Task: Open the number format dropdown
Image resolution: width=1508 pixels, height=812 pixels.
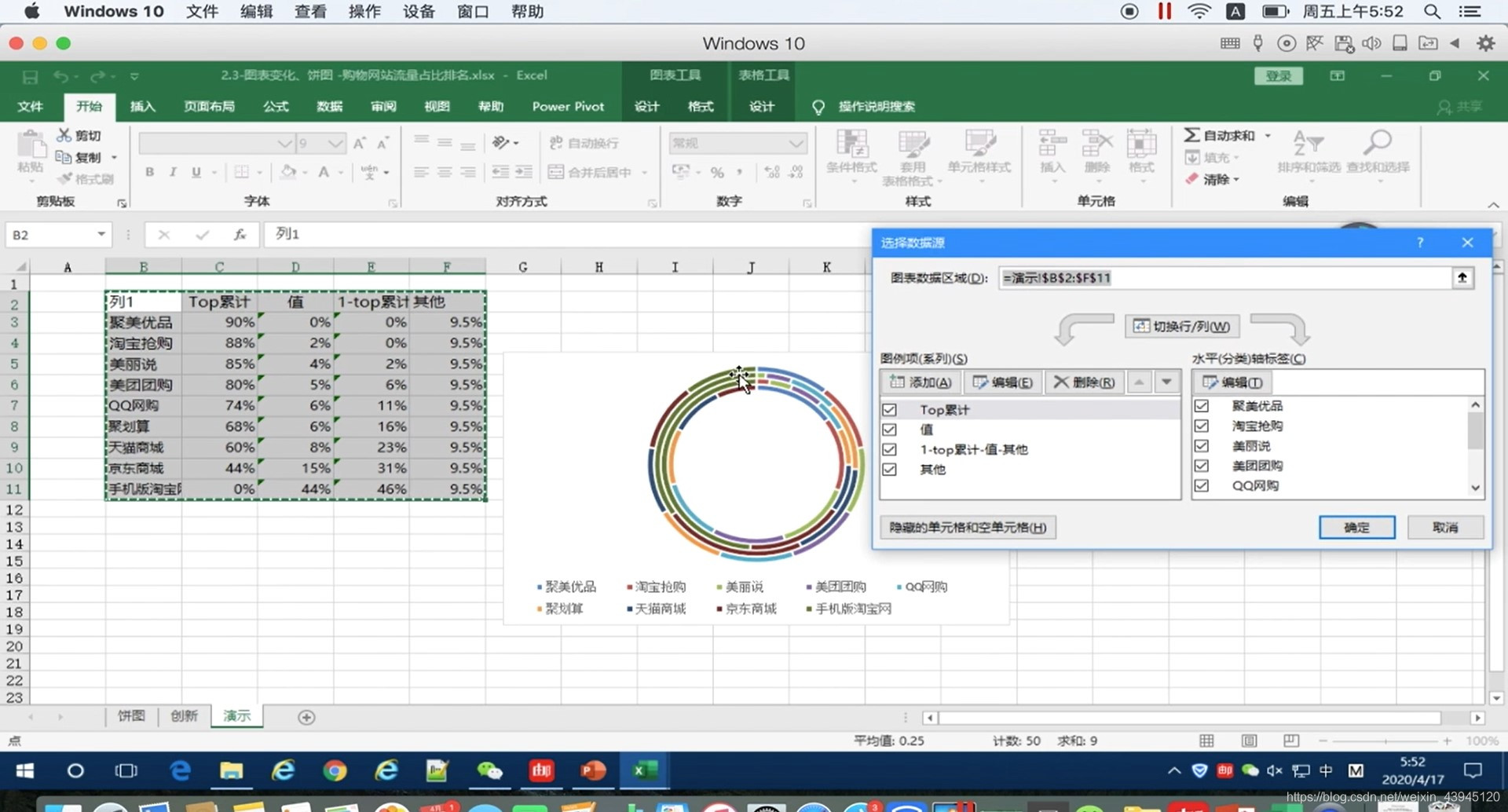Action: pos(796,143)
